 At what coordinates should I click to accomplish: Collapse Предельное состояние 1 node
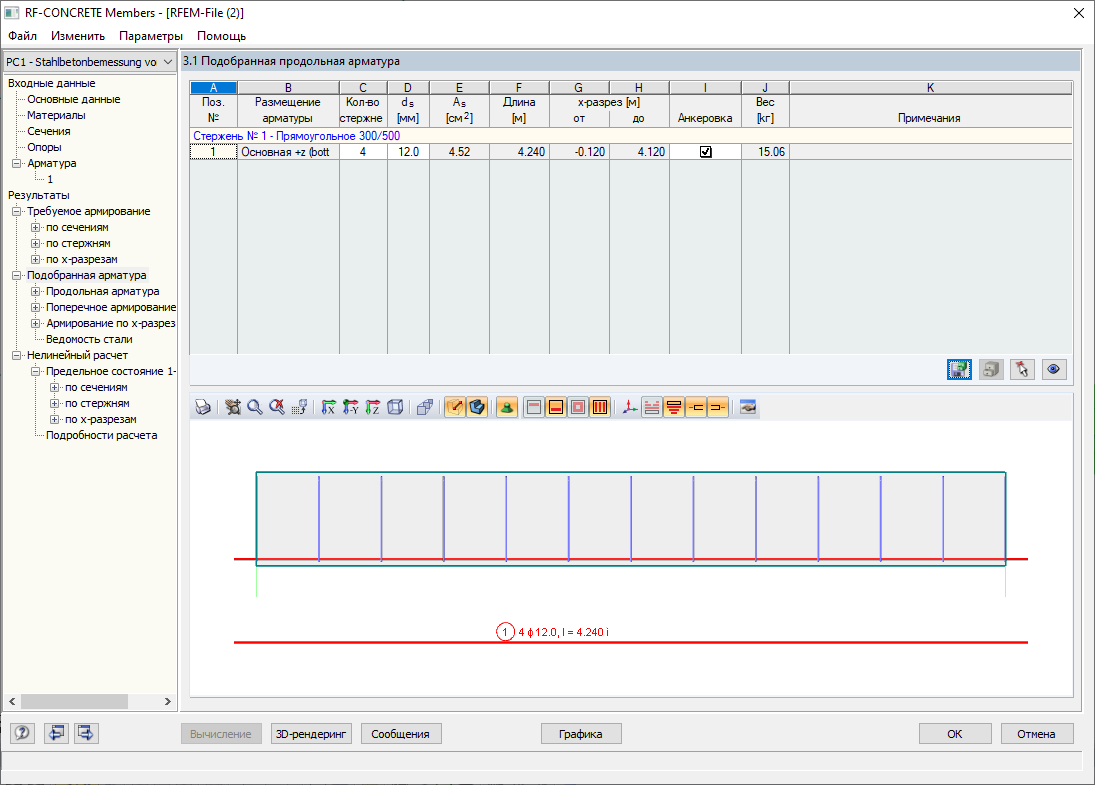[x=36, y=372]
